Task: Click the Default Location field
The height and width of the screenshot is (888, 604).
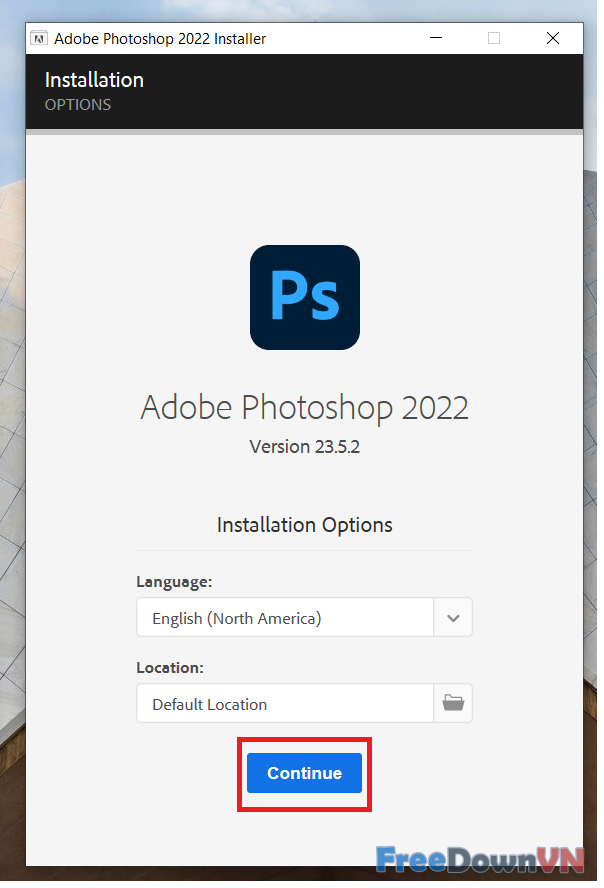Action: (x=285, y=704)
